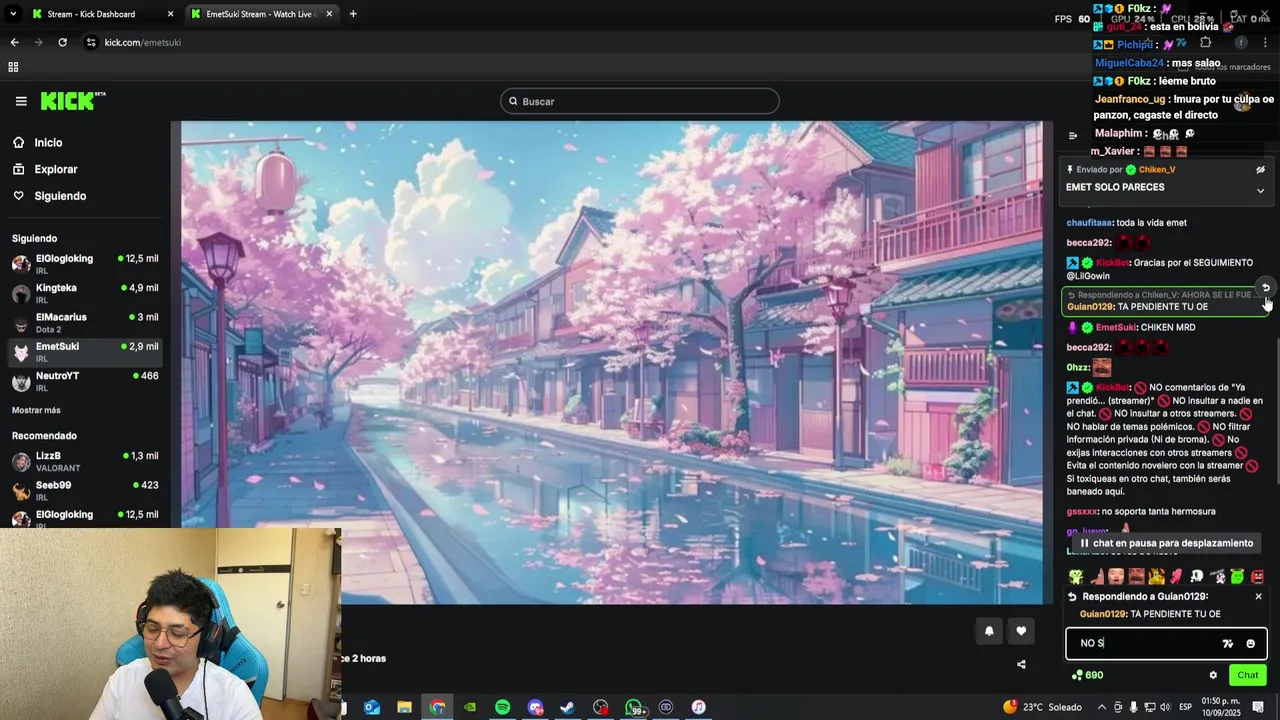Go to Inicio in the sidebar

48,143
